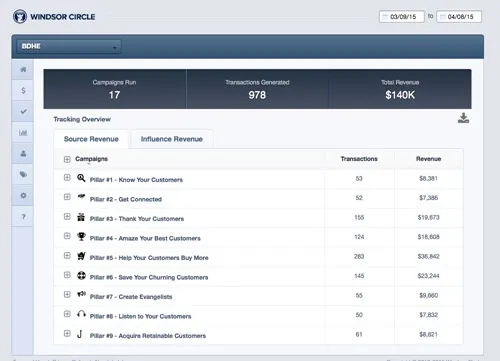The height and width of the screenshot is (361, 500).
Task: Select 'Pillar #3 - Thank Your Customers' text
Action: point(137,219)
